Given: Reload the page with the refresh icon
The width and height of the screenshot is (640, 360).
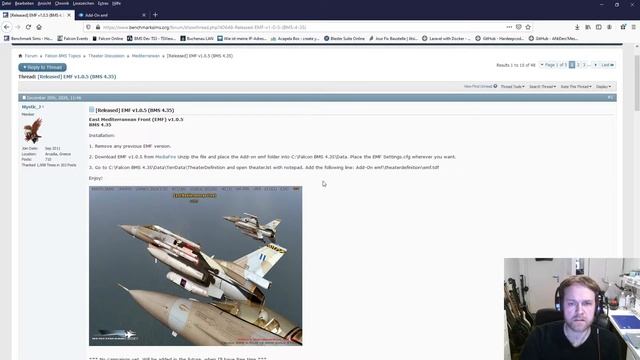Looking at the screenshot, I should (x=28, y=27).
